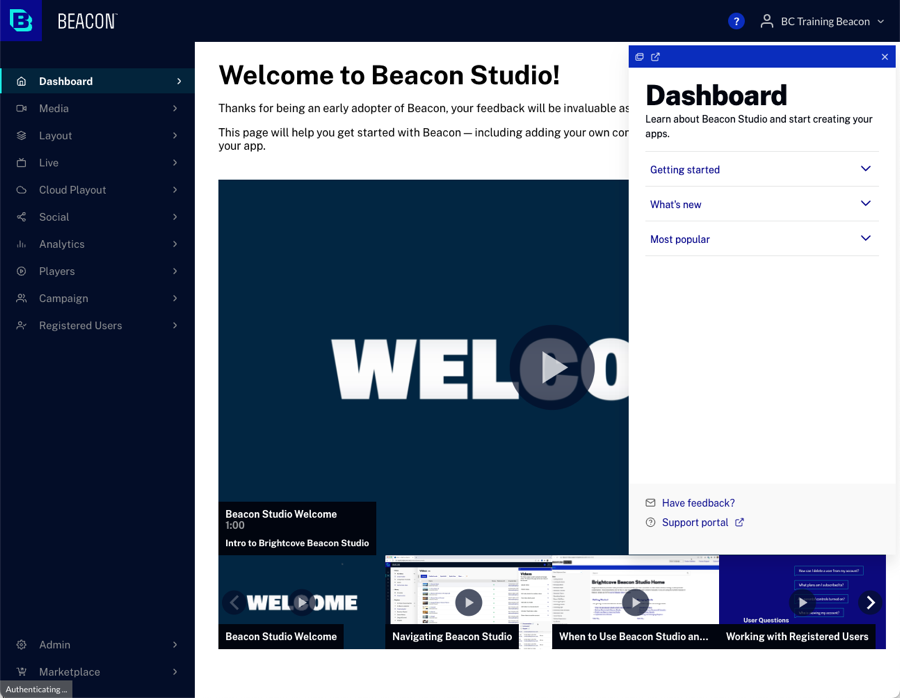Open the Campaign menu item
This screenshot has width=900, height=698.
98,298
